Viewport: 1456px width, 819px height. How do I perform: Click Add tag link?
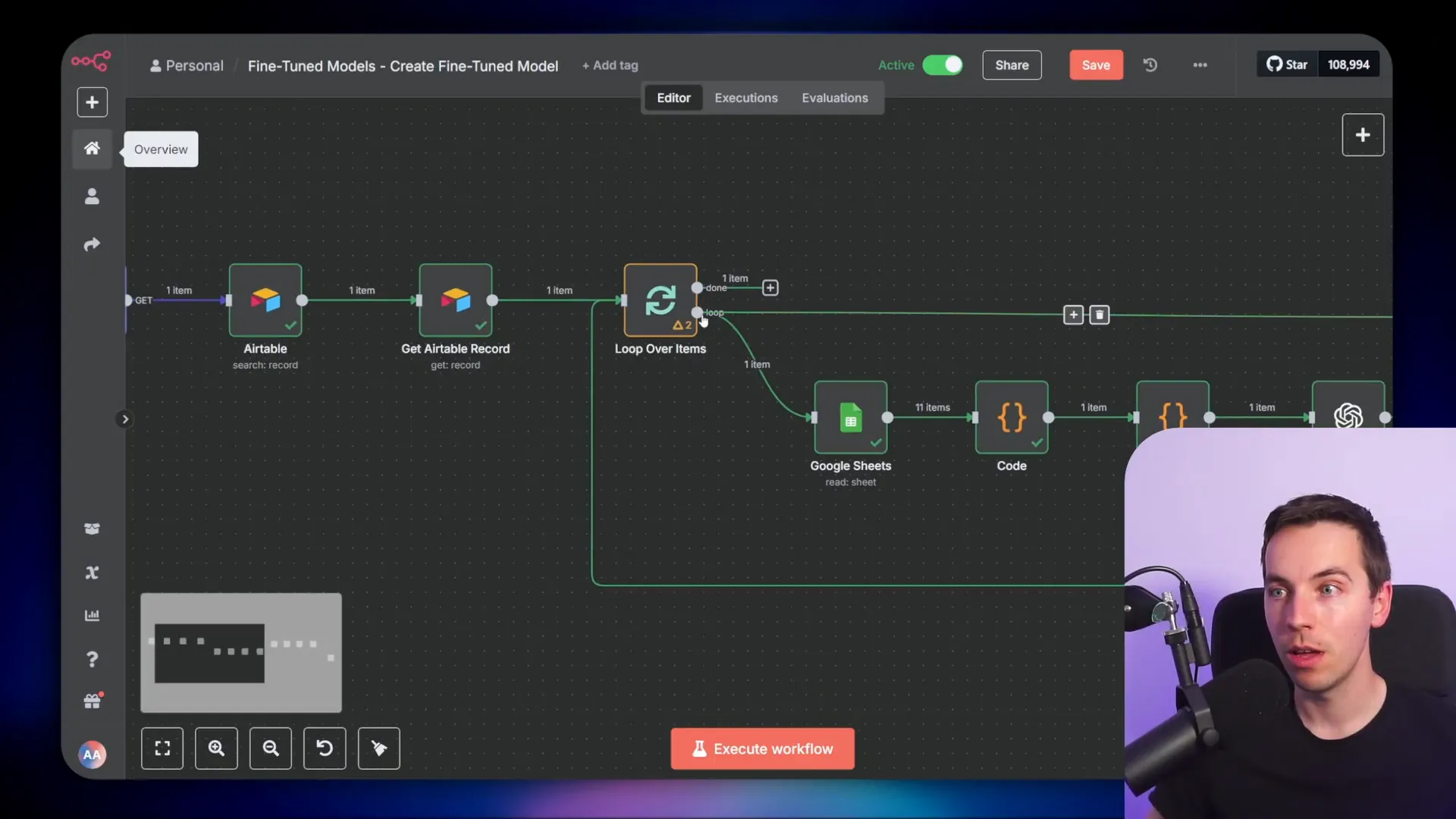(x=610, y=65)
